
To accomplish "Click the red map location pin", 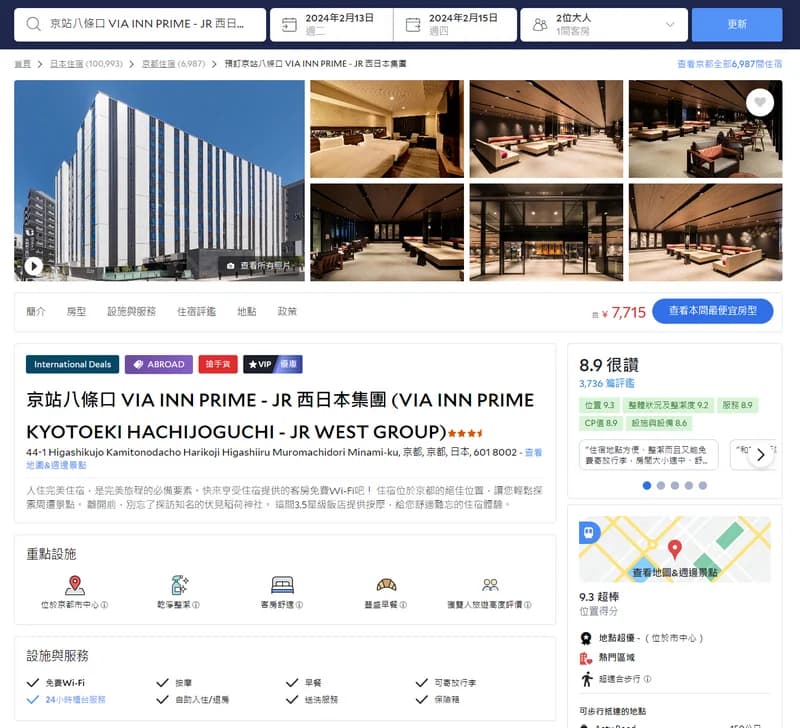I will (674, 549).
